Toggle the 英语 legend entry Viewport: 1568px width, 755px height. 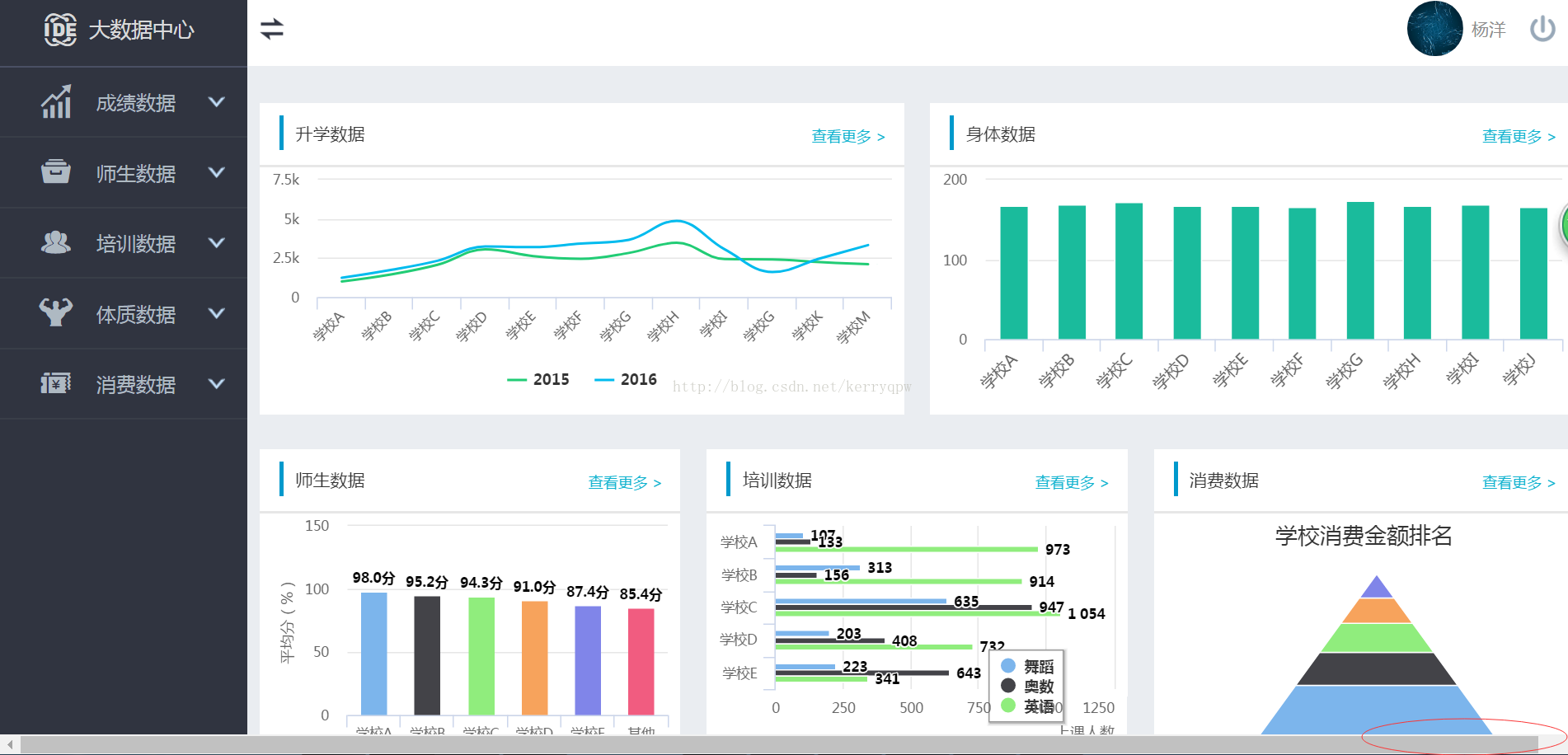(1027, 706)
